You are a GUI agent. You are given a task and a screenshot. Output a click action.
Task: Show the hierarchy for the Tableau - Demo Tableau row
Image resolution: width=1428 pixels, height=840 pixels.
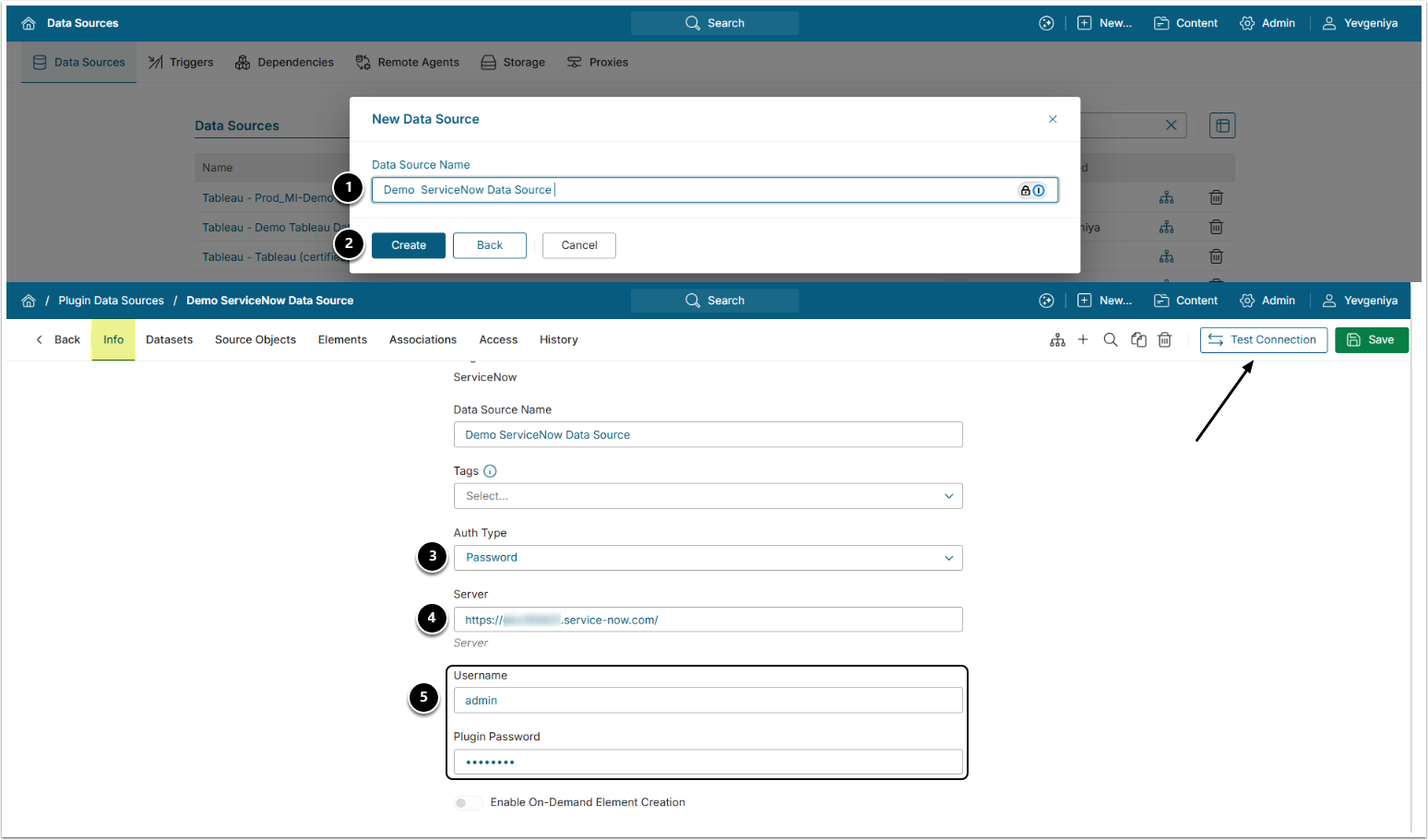[1167, 227]
